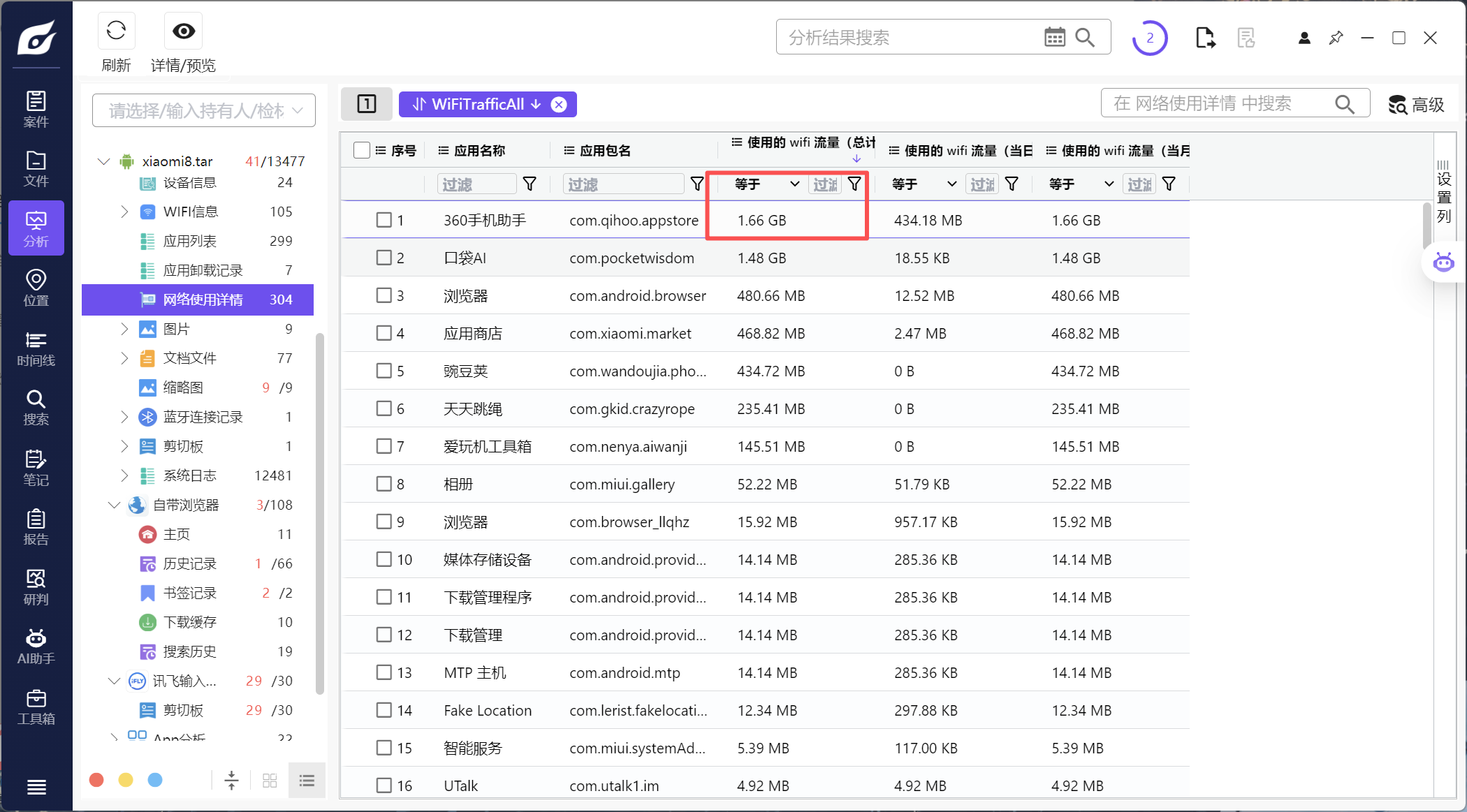Image resolution: width=1467 pixels, height=812 pixels.
Task: Toggle the select-all checkbox in header
Action: (x=362, y=150)
